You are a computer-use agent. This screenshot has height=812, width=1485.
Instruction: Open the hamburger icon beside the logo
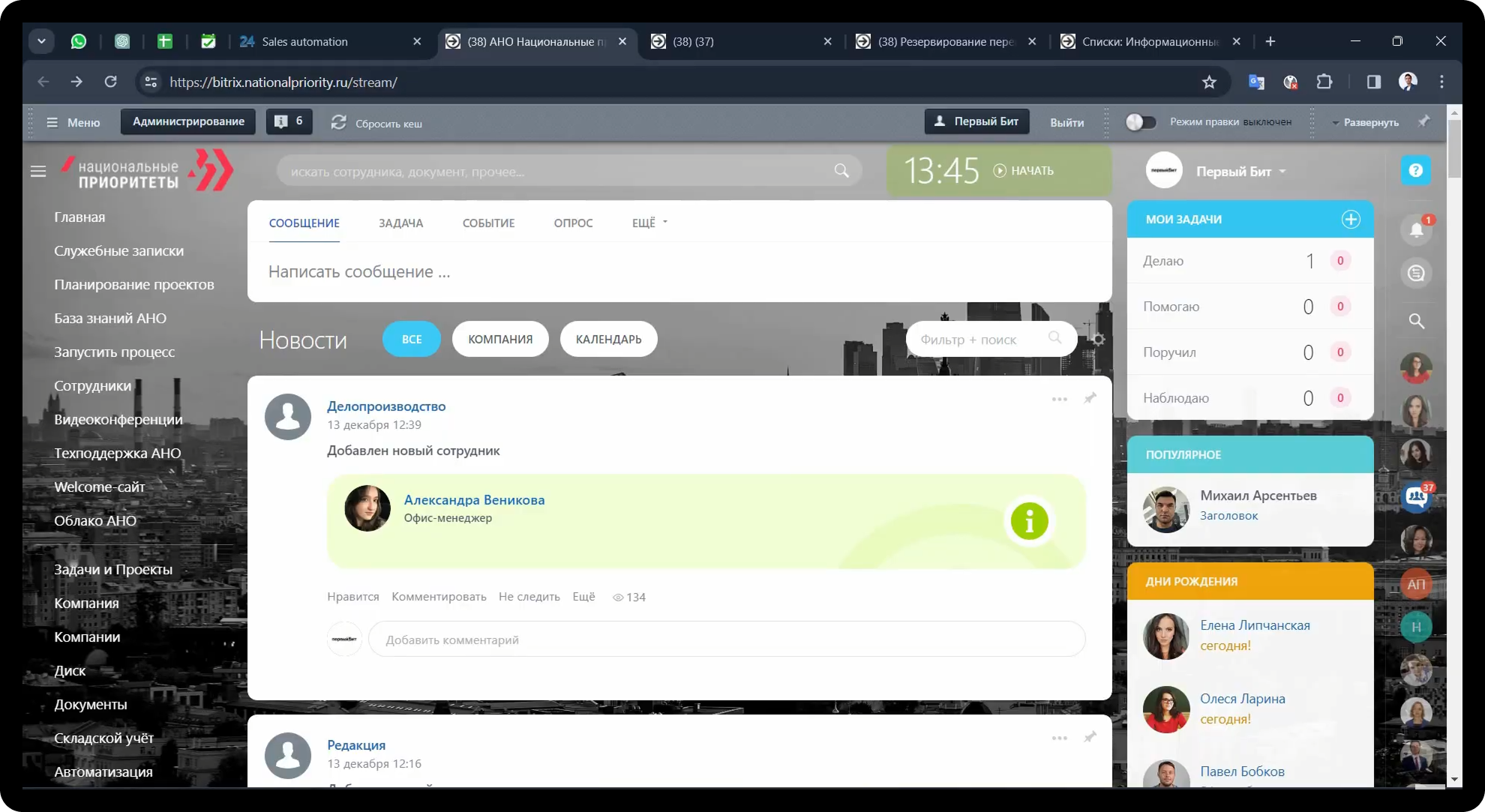[x=38, y=171]
